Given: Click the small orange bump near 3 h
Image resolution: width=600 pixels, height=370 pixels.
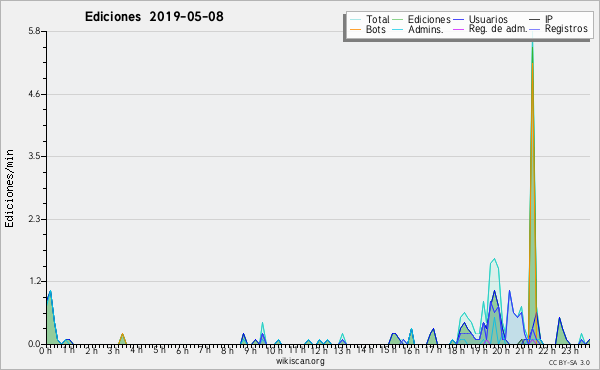Looking at the screenshot, I should click(x=122, y=339).
